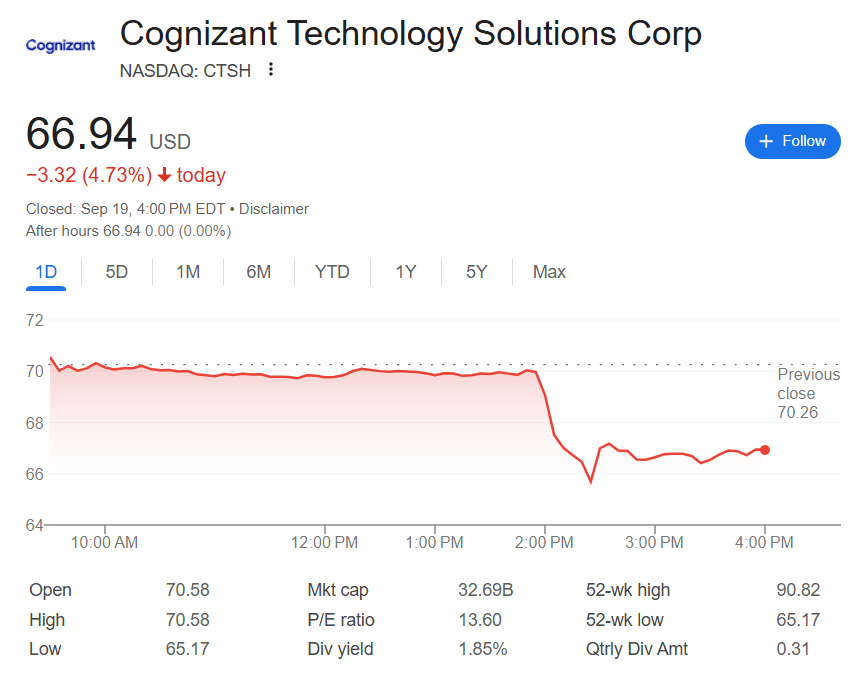Show the Max history chart
Viewport: 852px width, 688px height.
549,272
